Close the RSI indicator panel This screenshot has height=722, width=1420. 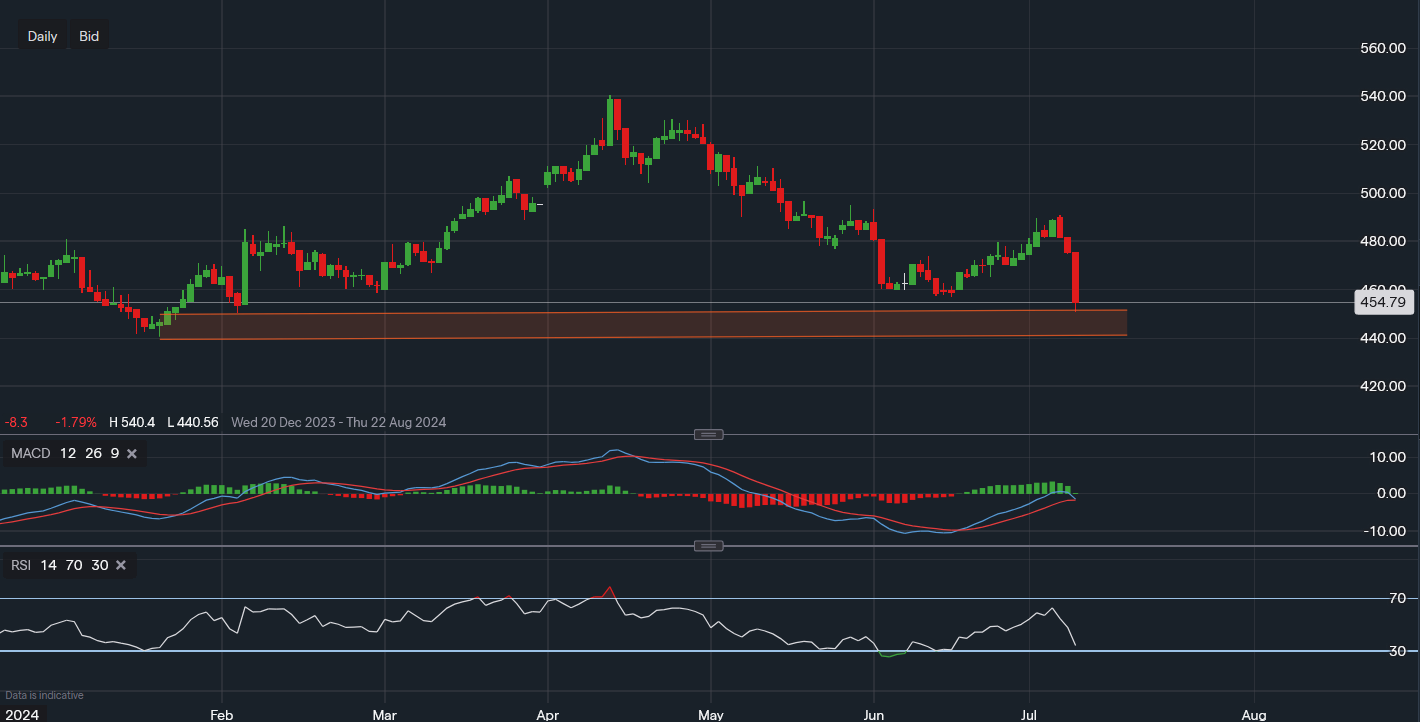click(121, 566)
